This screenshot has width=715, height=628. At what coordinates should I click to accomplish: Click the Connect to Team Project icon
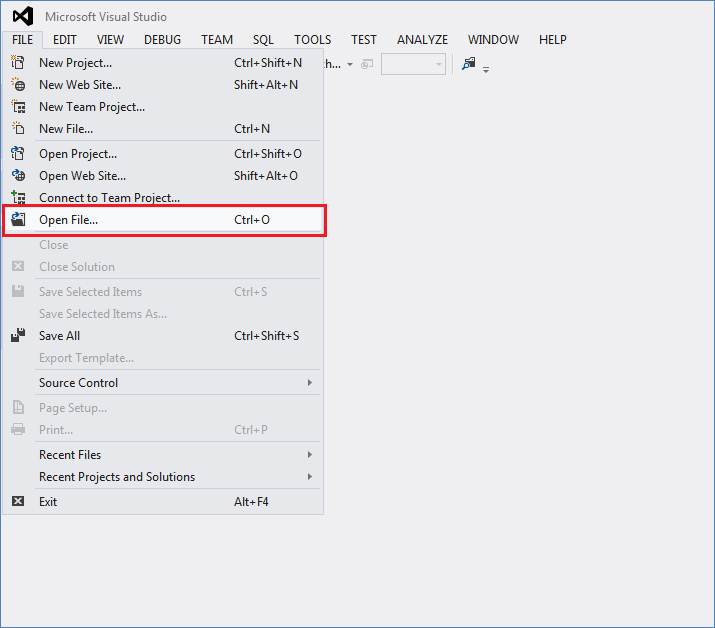tap(18, 197)
